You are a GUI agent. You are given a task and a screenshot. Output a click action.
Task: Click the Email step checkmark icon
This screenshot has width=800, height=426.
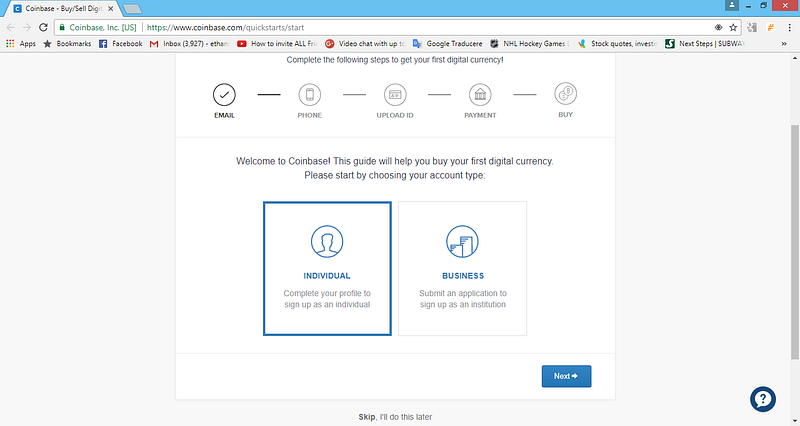tap(224, 94)
